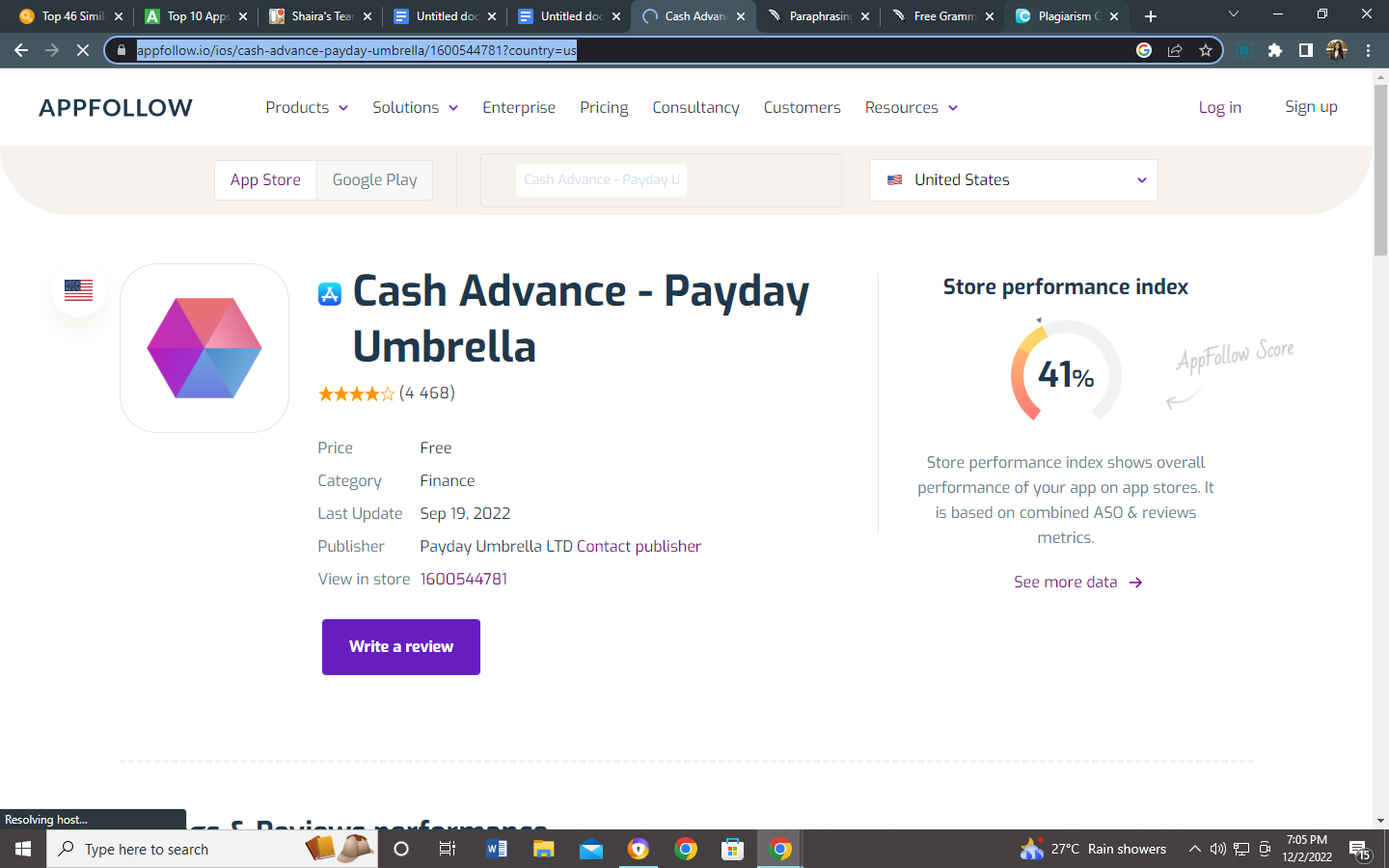Click the Finance category text
Viewport: 1389px width, 868px height.
point(448,481)
